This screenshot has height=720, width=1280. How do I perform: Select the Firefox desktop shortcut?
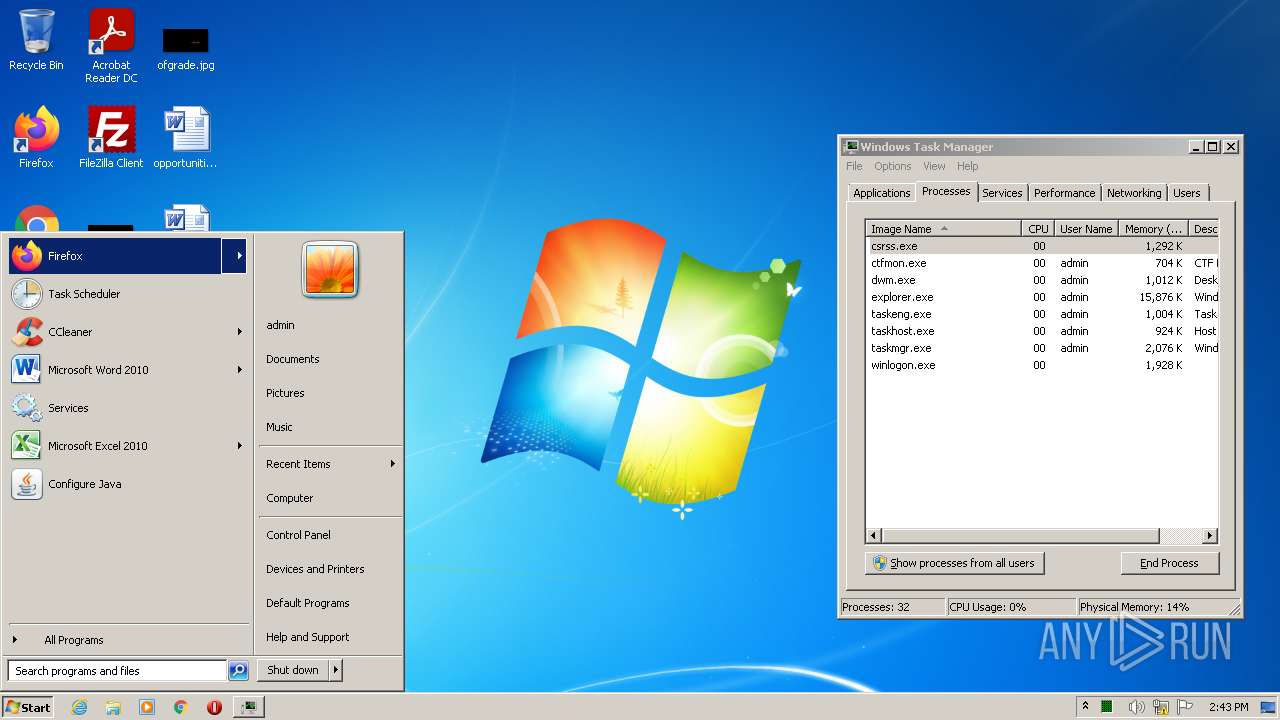pos(36,138)
